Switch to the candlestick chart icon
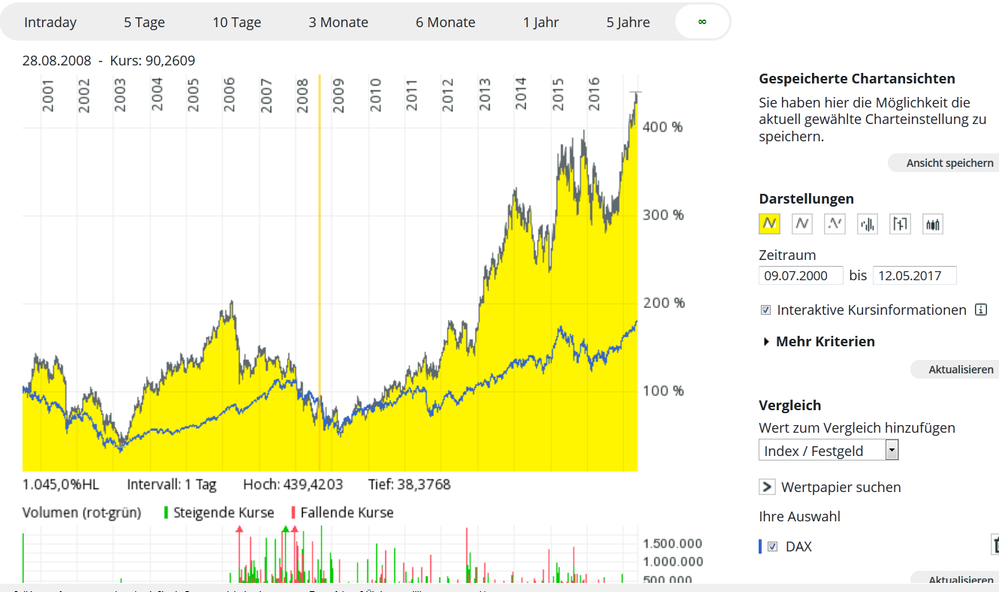 [932, 224]
